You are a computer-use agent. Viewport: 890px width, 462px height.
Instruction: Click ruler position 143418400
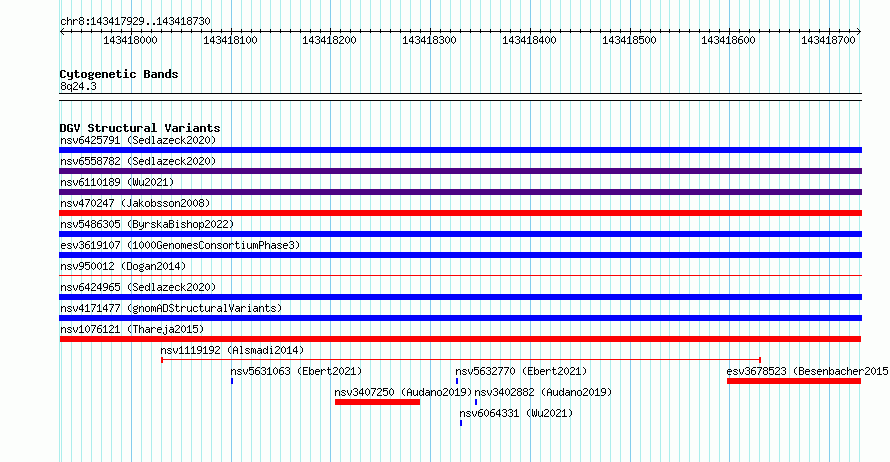[529, 40]
